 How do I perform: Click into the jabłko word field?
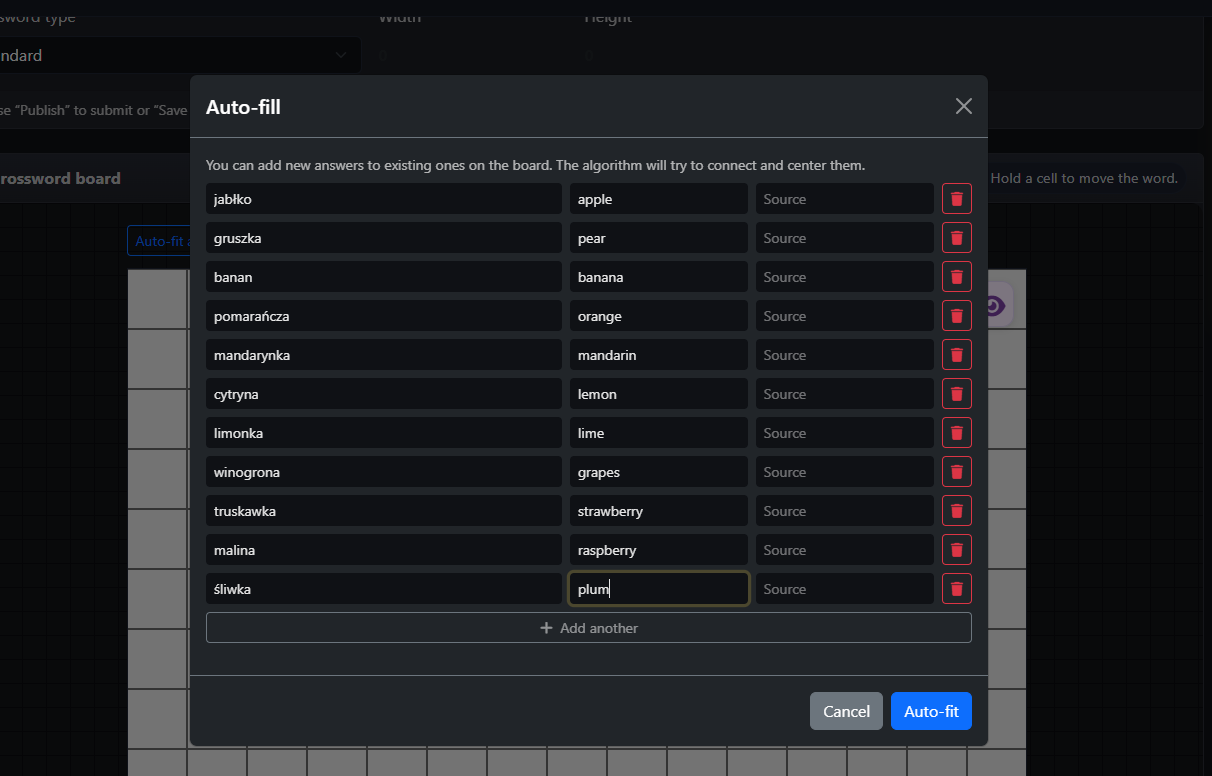pos(383,198)
